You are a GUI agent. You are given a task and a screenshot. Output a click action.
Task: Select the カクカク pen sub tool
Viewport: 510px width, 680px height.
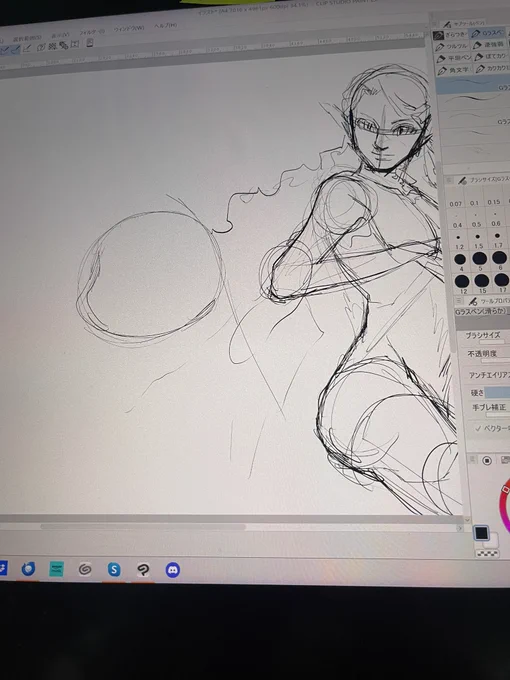(492, 69)
